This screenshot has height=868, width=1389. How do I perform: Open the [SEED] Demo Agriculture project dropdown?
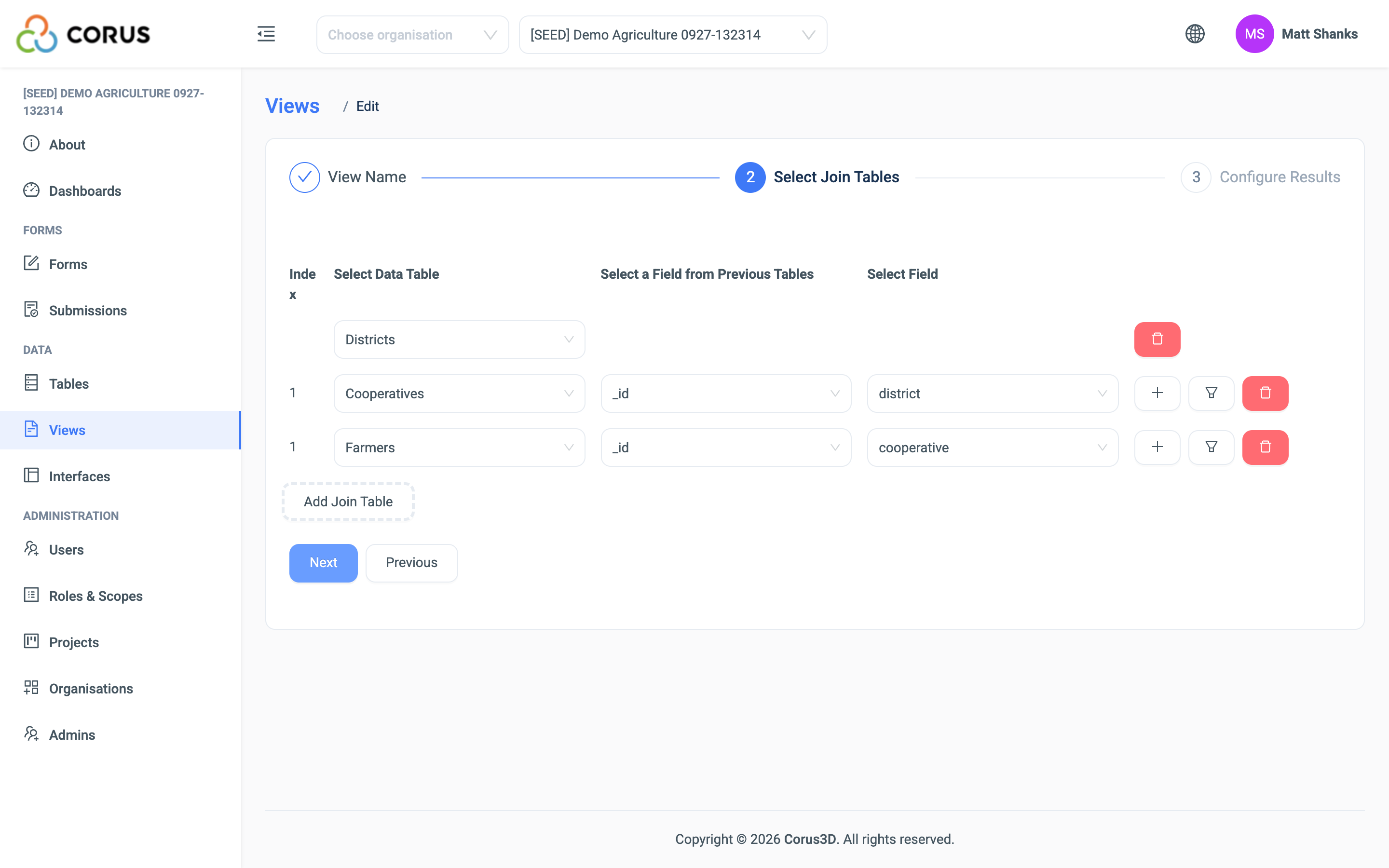click(673, 35)
